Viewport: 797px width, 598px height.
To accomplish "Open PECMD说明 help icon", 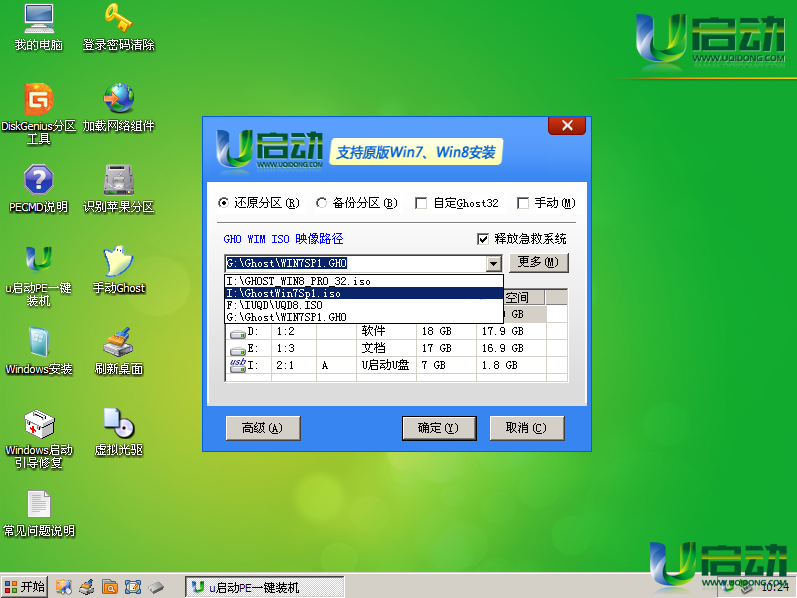I will (x=38, y=181).
